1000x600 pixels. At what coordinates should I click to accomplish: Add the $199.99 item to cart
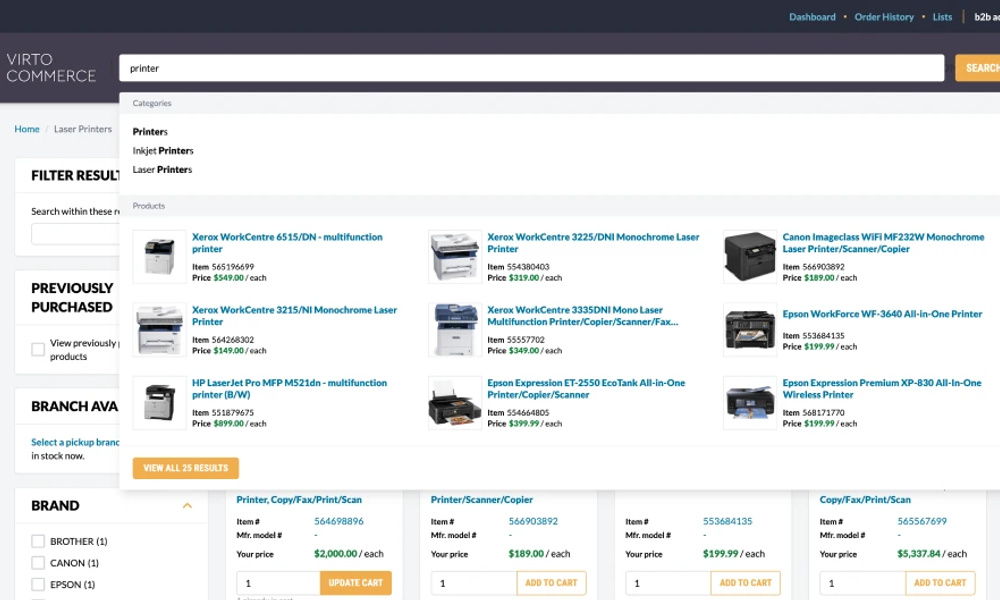745,583
